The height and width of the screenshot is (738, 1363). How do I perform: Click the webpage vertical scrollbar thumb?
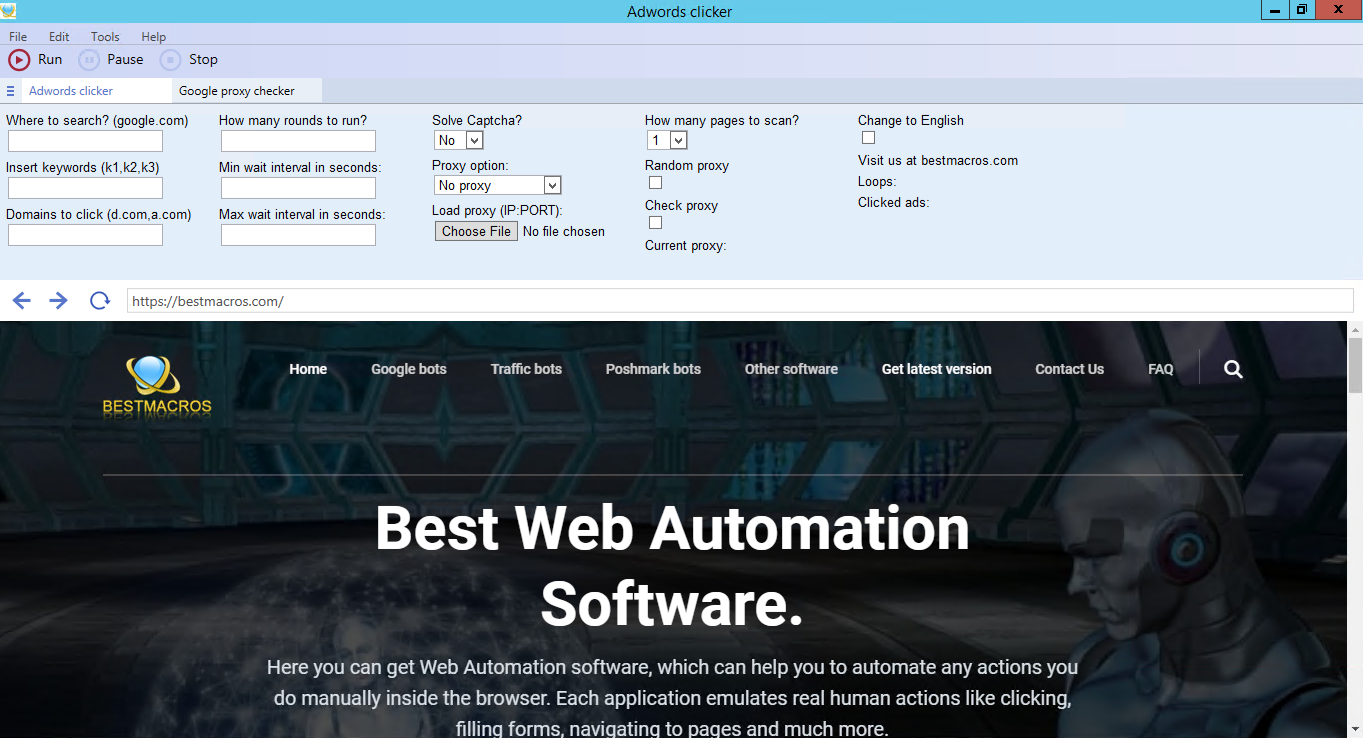(1355, 365)
